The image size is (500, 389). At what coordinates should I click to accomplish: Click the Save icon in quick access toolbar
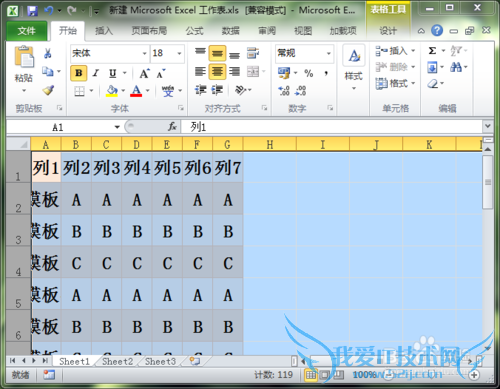32,11
